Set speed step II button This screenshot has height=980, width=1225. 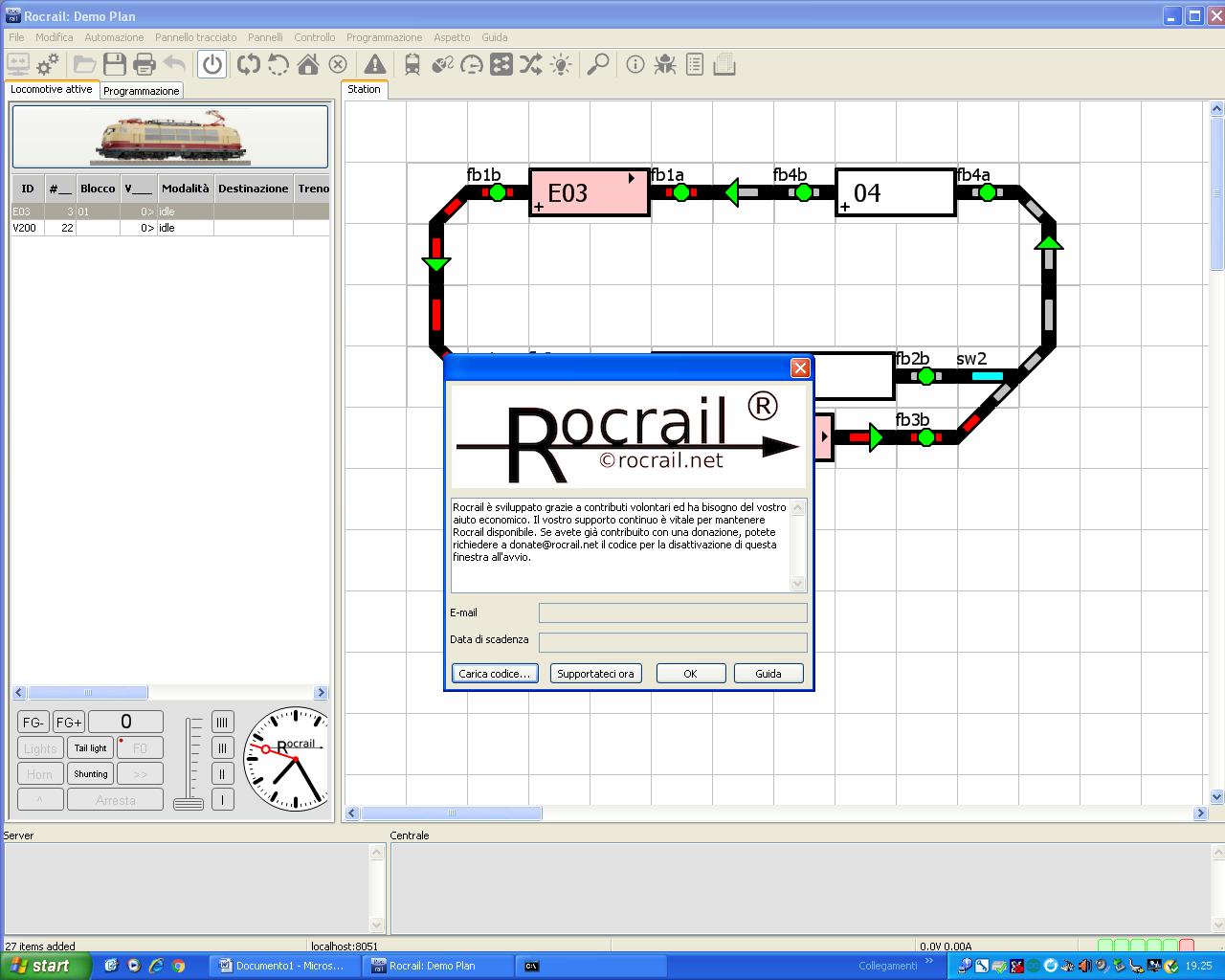[x=222, y=774]
